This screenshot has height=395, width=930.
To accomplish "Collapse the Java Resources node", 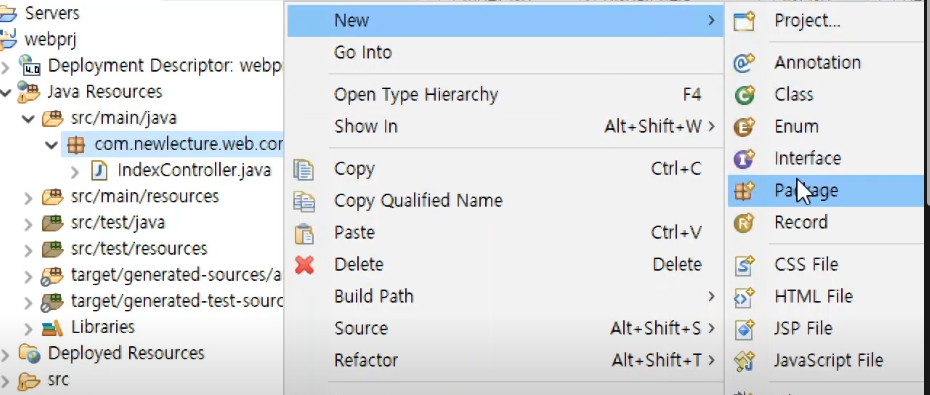I will 5,93.
